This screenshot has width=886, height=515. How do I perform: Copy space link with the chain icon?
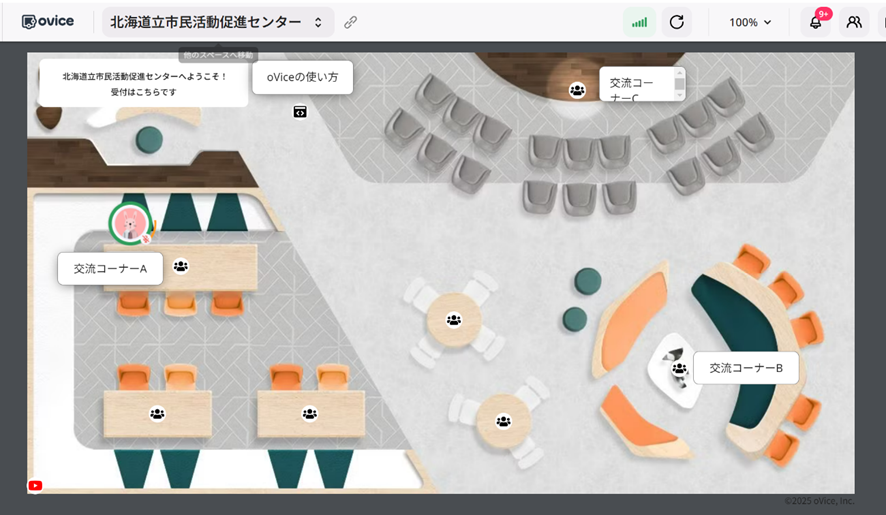pos(350,22)
